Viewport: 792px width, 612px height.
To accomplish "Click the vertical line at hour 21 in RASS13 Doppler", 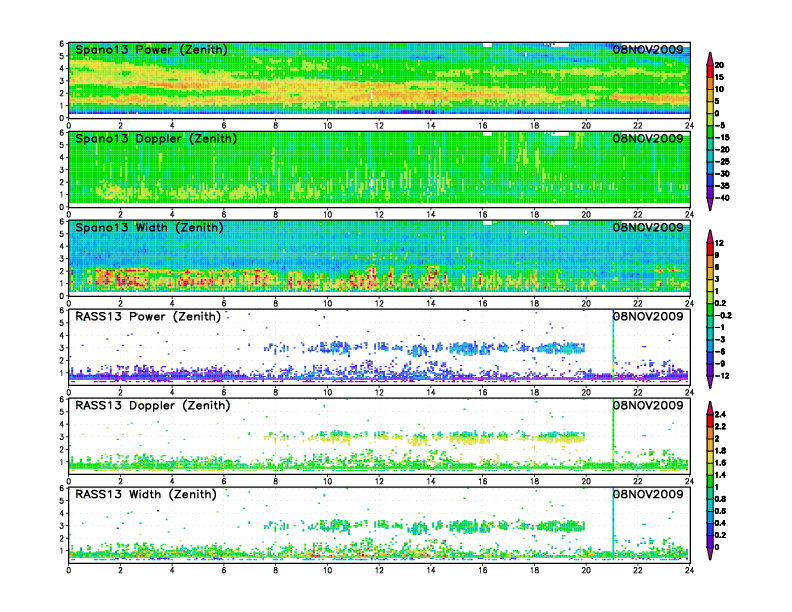I will pos(613,435).
